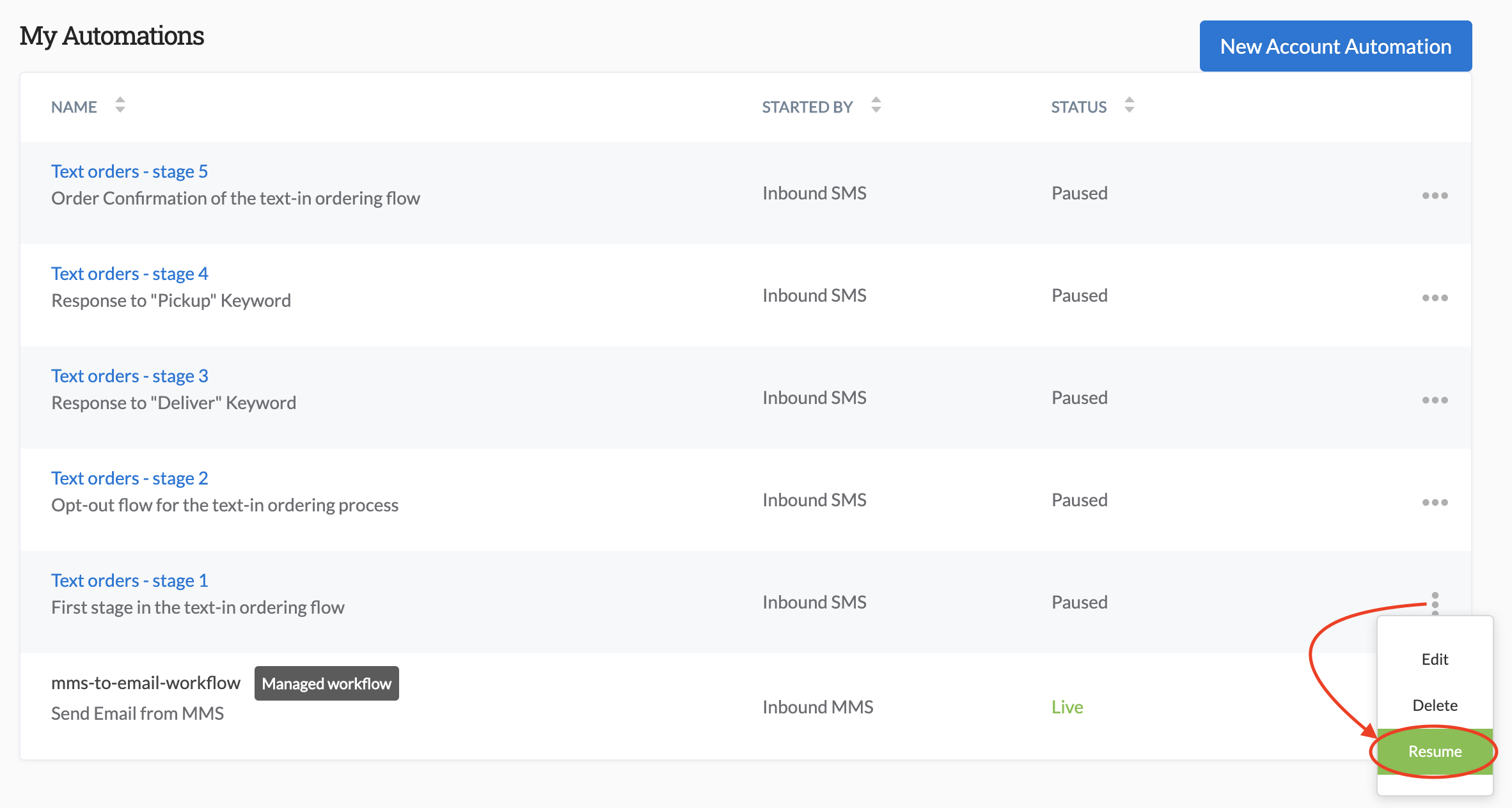
Task: Open the actions menu for Text orders - stage 3
Action: coord(1435,400)
